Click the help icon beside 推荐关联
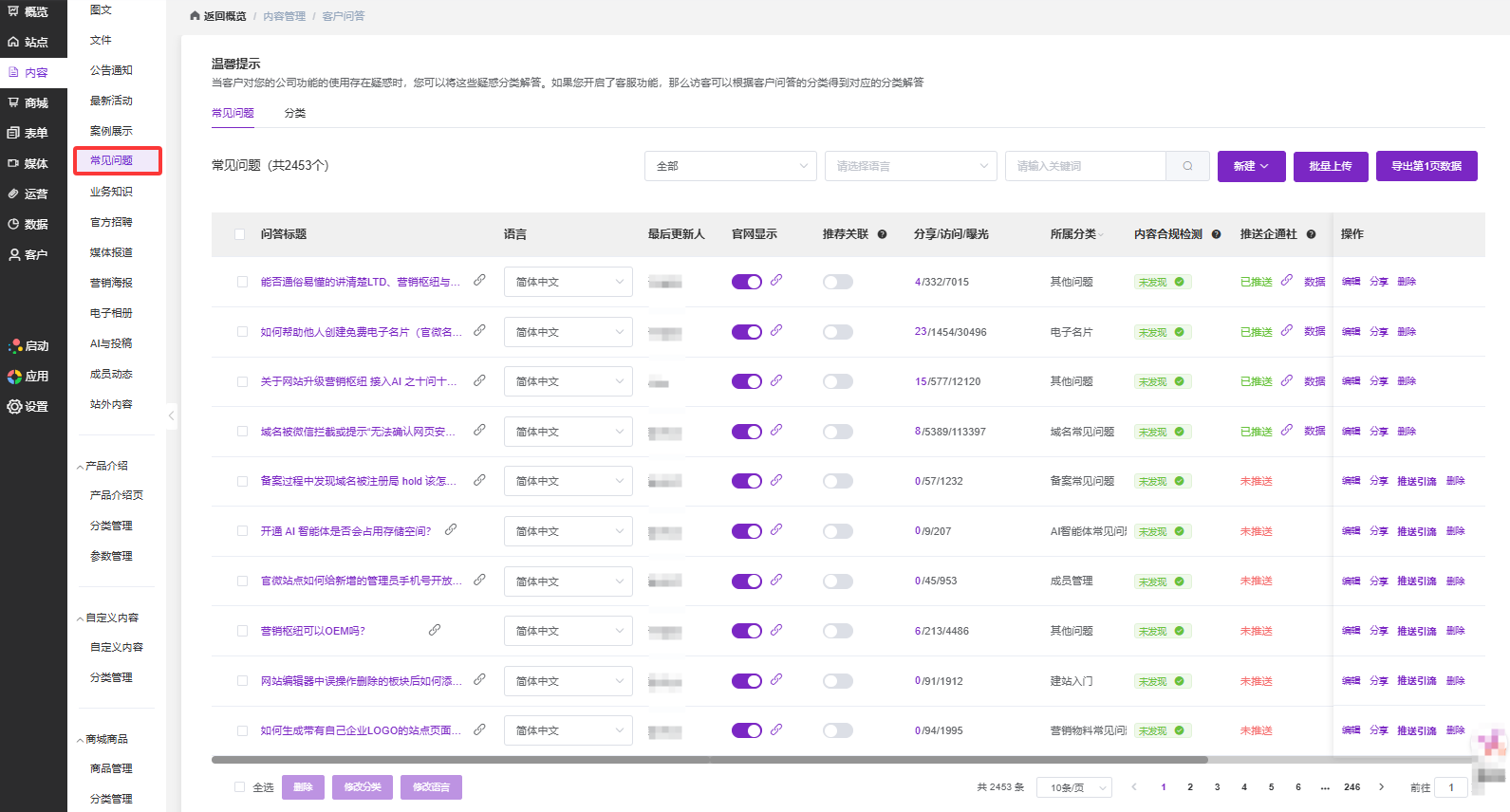Viewport: 1510px width, 812px height. pos(882,234)
